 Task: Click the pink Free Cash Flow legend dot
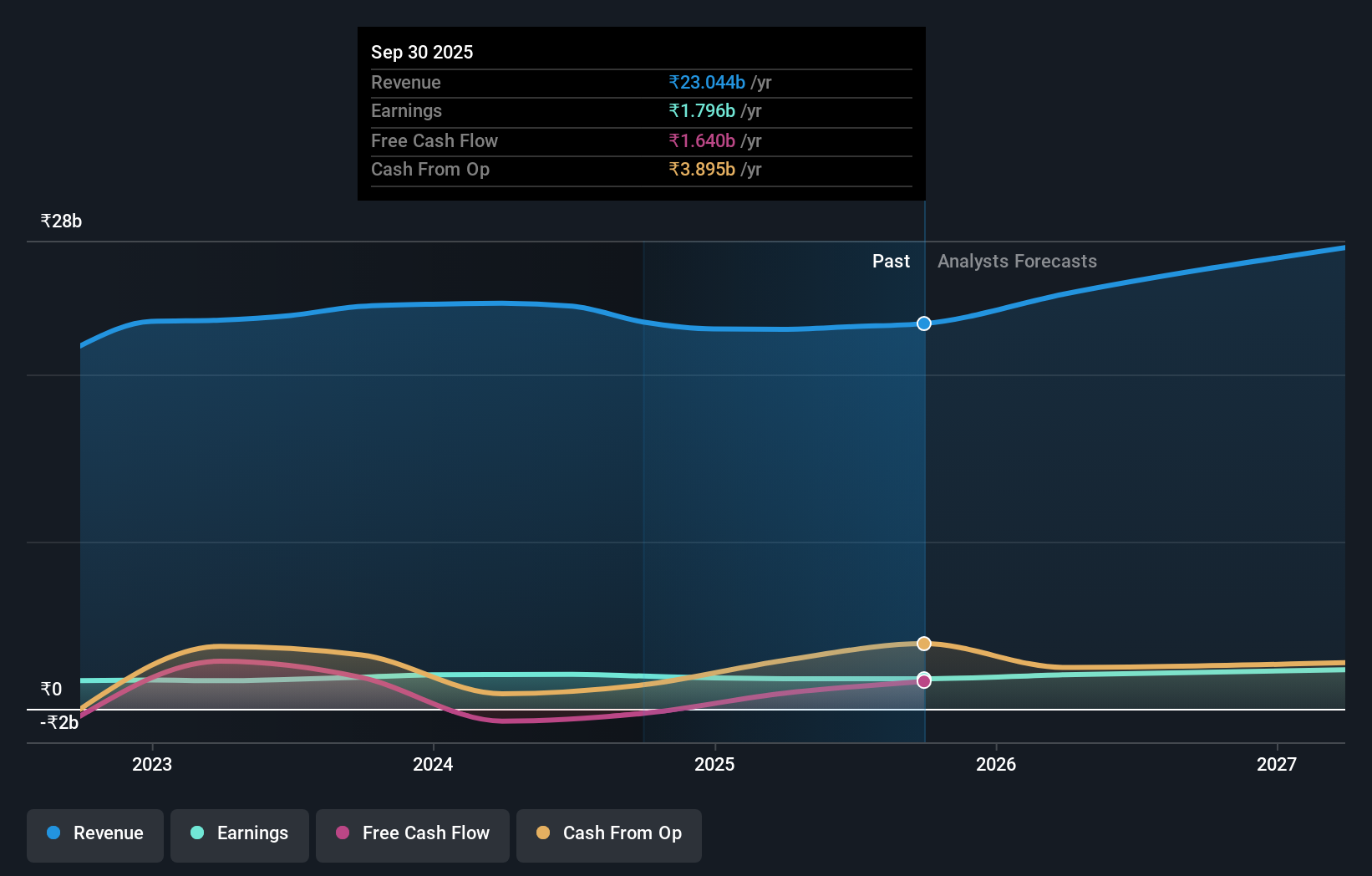click(x=342, y=833)
